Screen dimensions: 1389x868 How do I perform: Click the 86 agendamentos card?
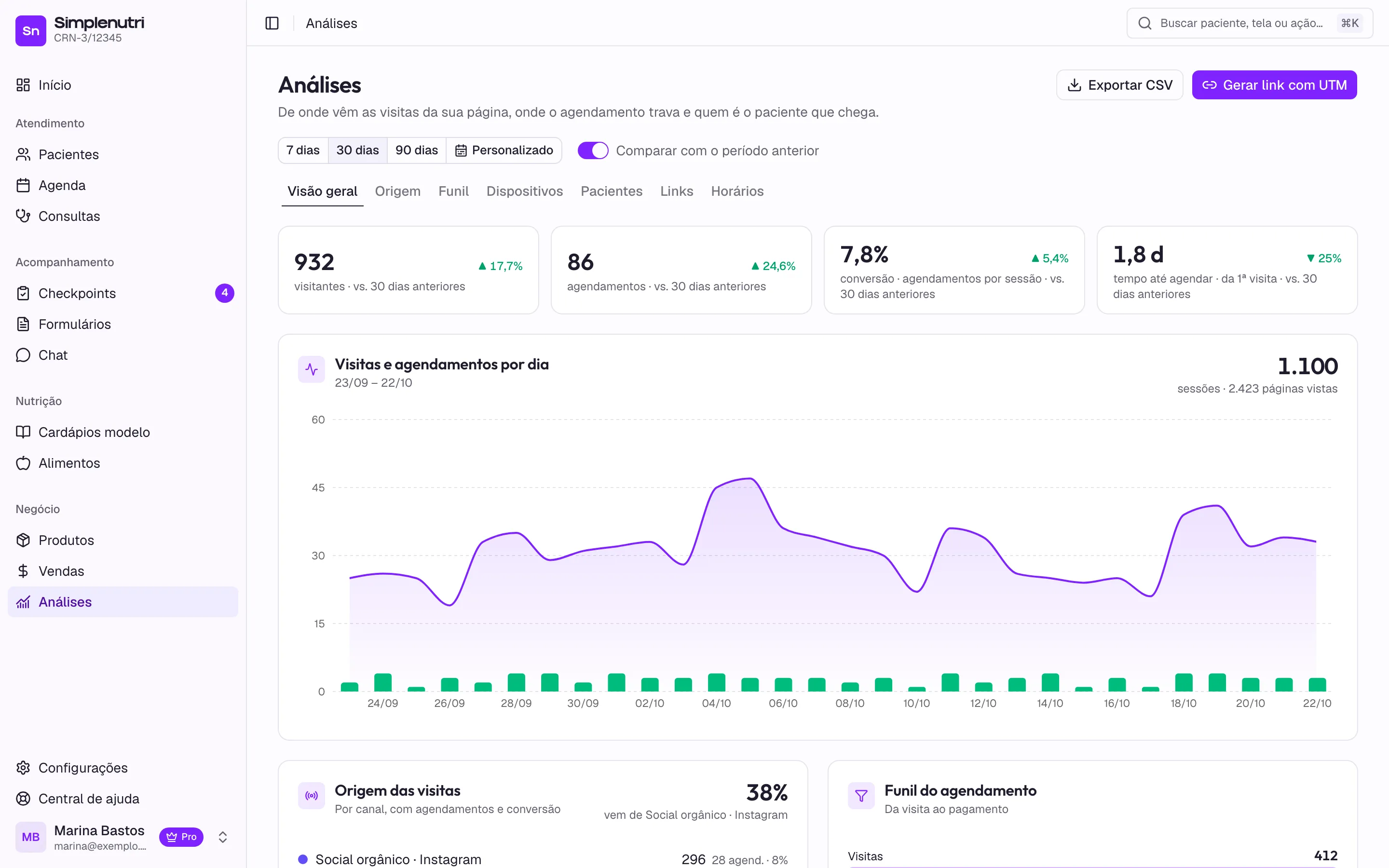click(x=681, y=270)
